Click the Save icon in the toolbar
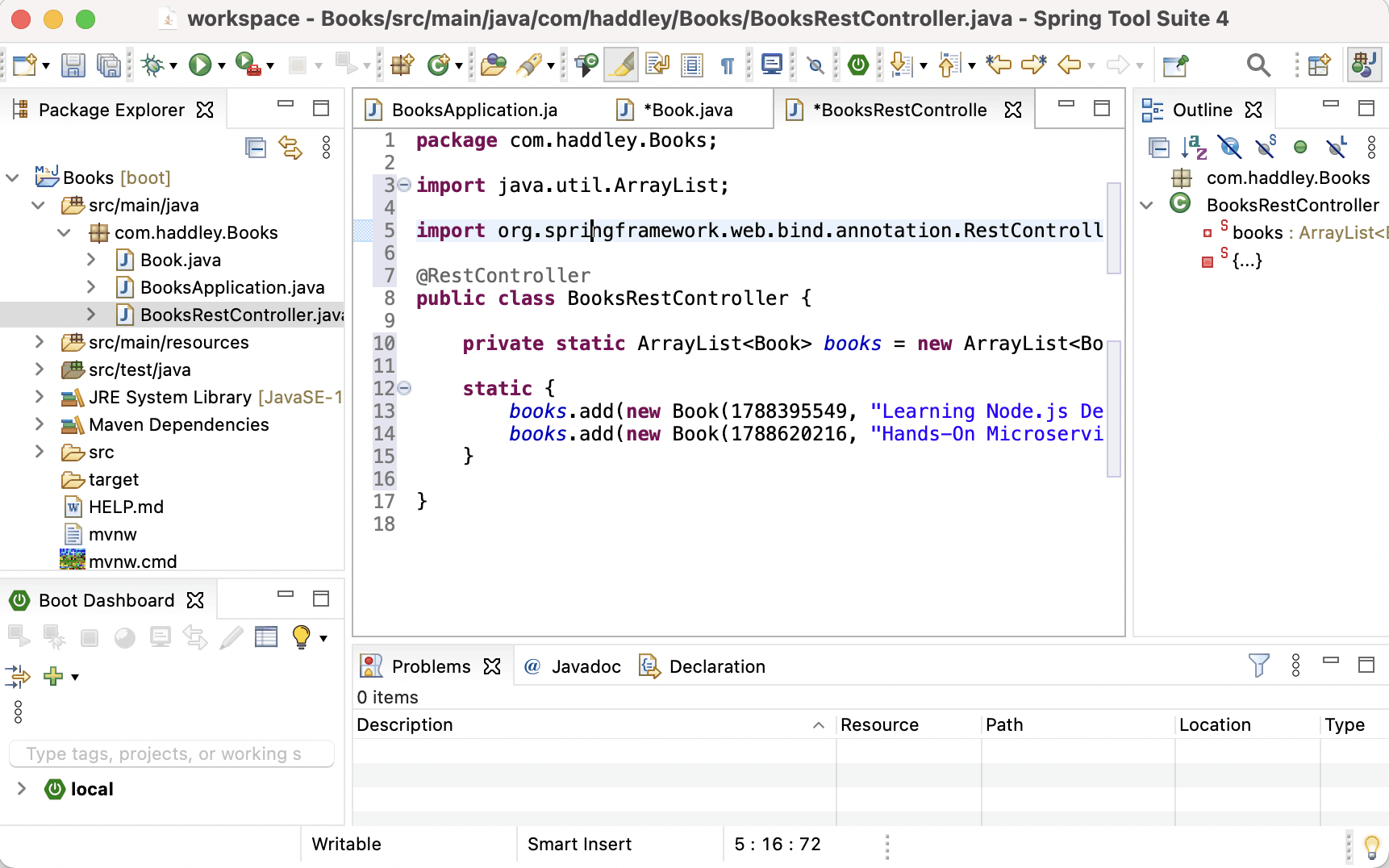Screen dimensions: 1389x868 point(73,65)
